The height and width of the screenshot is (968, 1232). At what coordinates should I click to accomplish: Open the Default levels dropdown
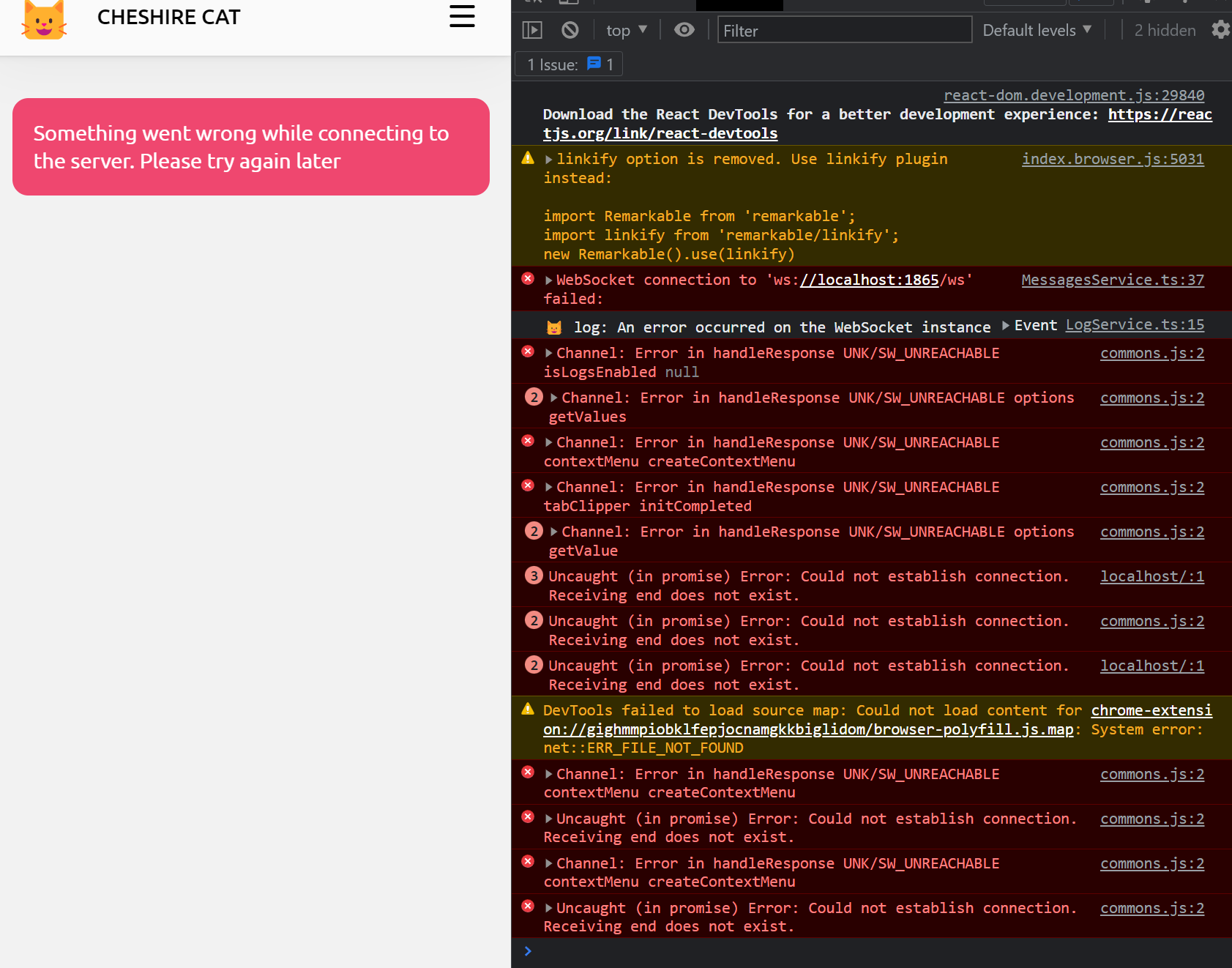(x=1037, y=29)
